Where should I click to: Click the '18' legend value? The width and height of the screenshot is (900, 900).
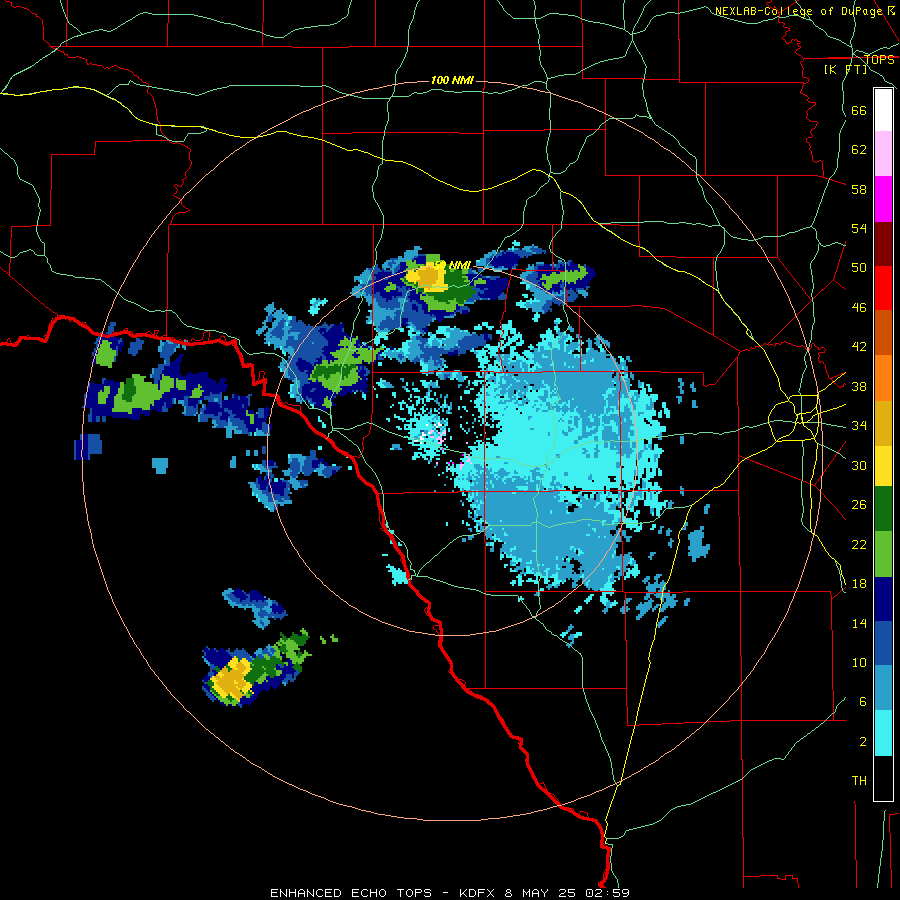(859, 584)
